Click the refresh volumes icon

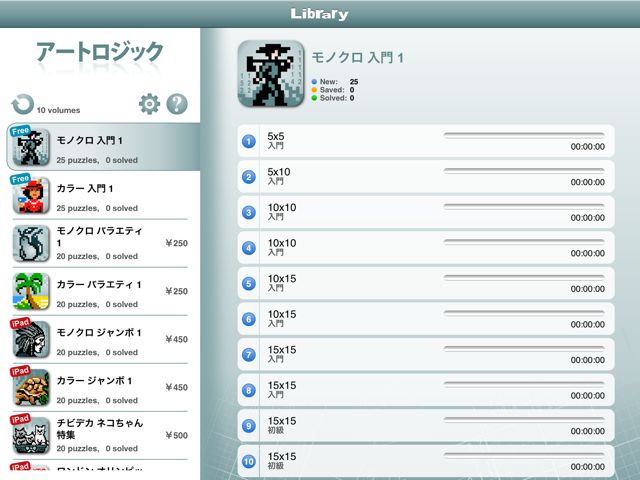pos(22,104)
